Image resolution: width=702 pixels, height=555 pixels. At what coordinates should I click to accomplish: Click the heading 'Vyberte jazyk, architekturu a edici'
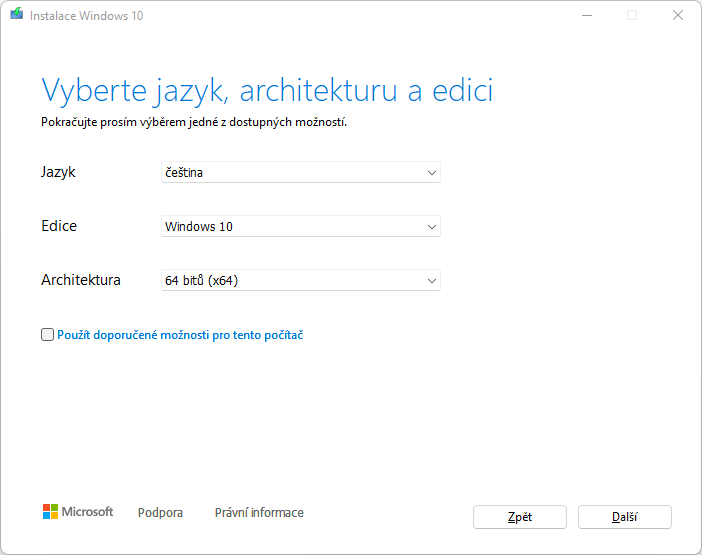pos(267,90)
